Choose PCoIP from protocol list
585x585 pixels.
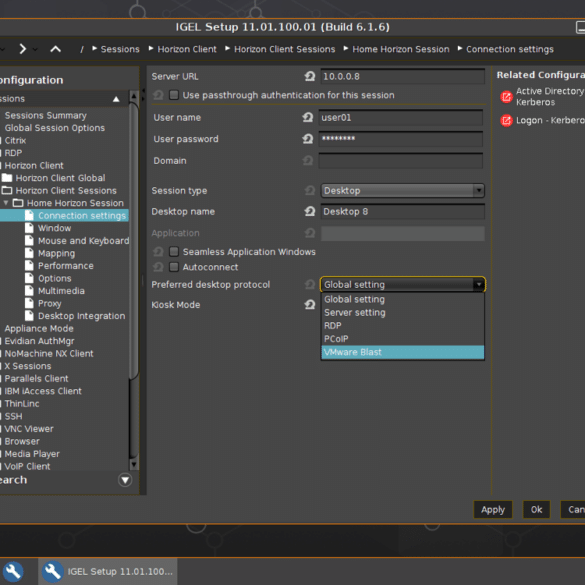(403, 339)
